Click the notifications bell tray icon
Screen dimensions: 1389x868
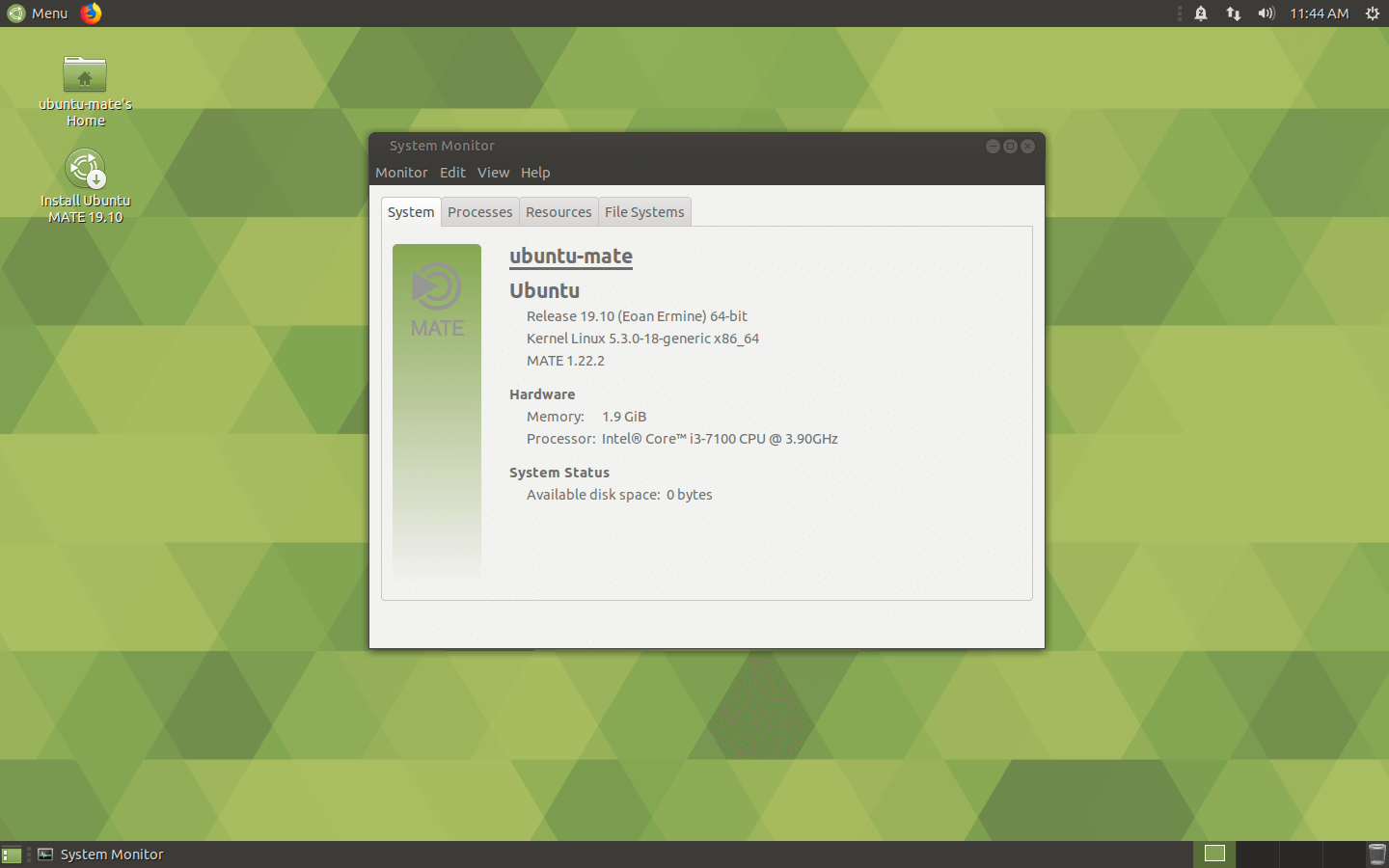click(x=1201, y=14)
